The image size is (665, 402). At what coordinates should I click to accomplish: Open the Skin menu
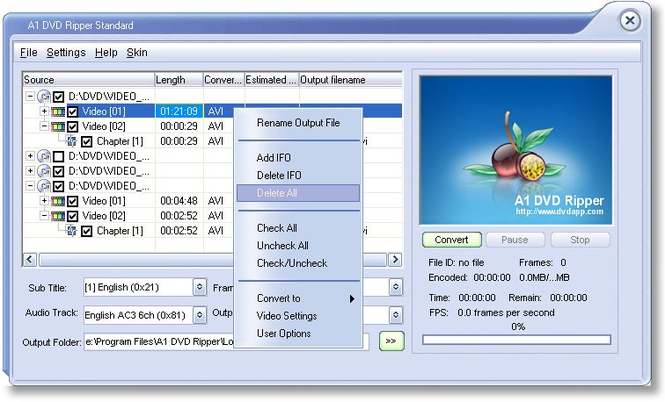coord(137,53)
